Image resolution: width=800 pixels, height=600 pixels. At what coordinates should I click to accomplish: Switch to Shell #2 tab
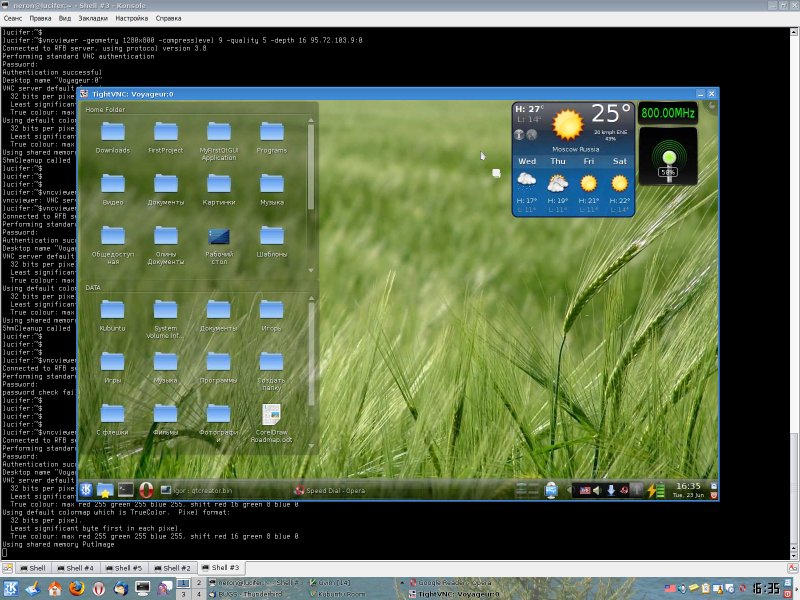tap(171, 567)
